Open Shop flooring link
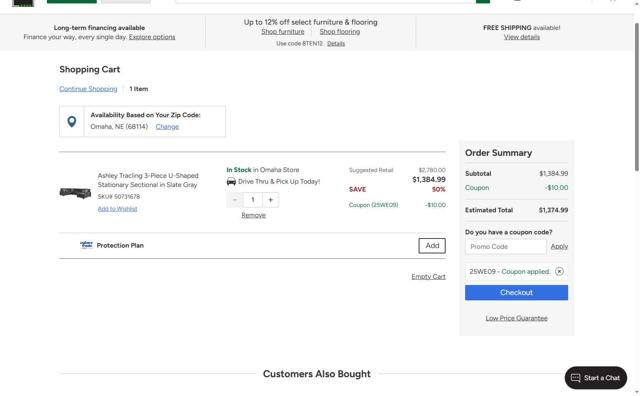 [x=340, y=31]
